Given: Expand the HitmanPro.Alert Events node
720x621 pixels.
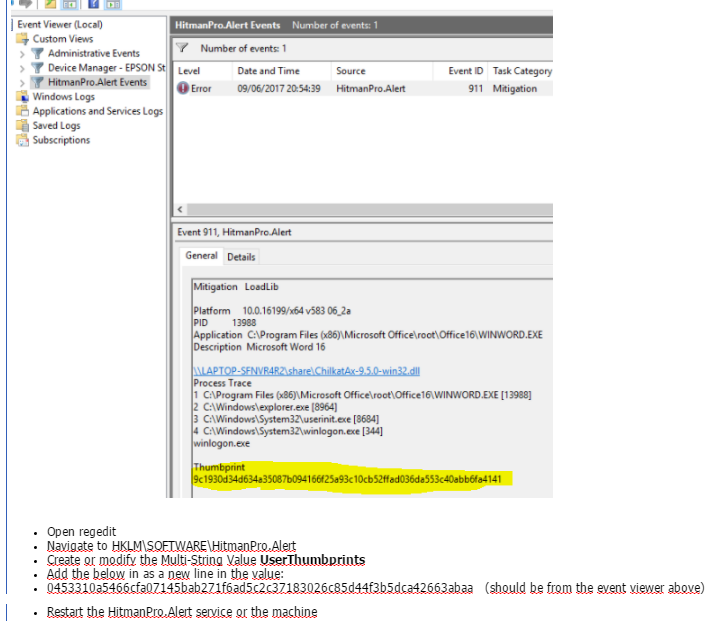Looking at the screenshot, I should point(22,83).
